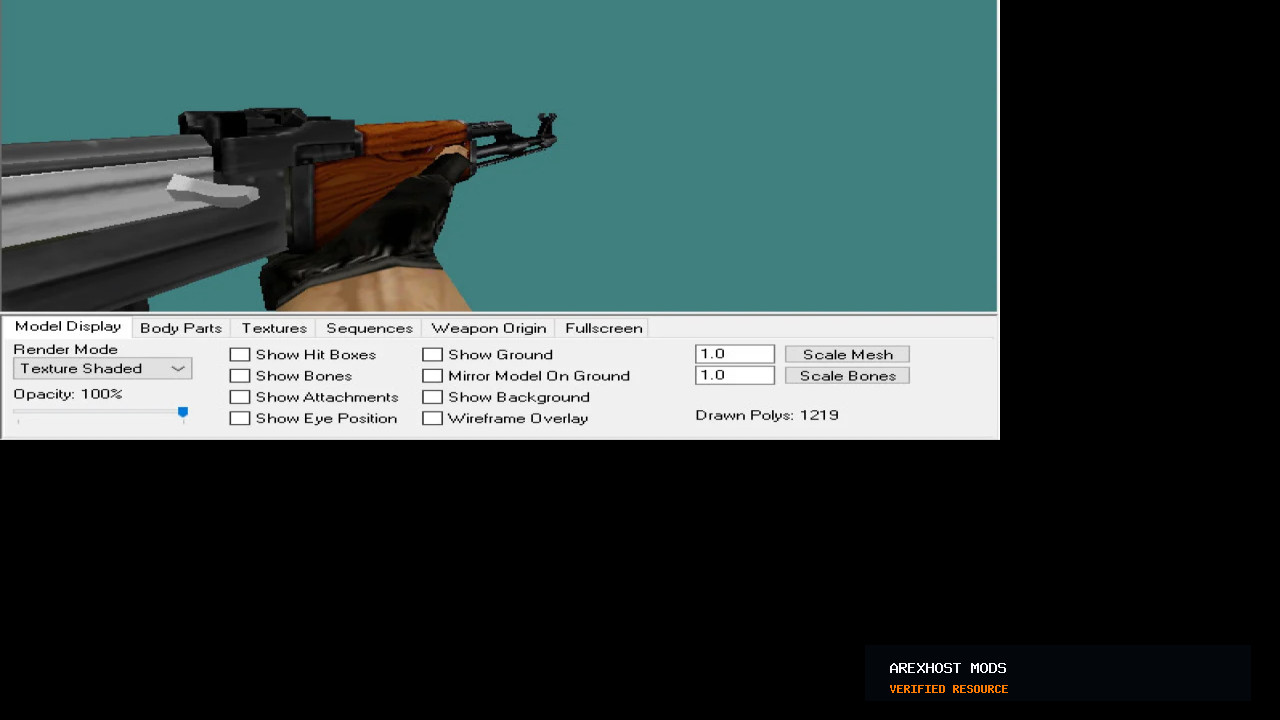Image resolution: width=1280 pixels, height=720 pixels.
Task: Enable Show Ground checkbox
Action: 432,355
